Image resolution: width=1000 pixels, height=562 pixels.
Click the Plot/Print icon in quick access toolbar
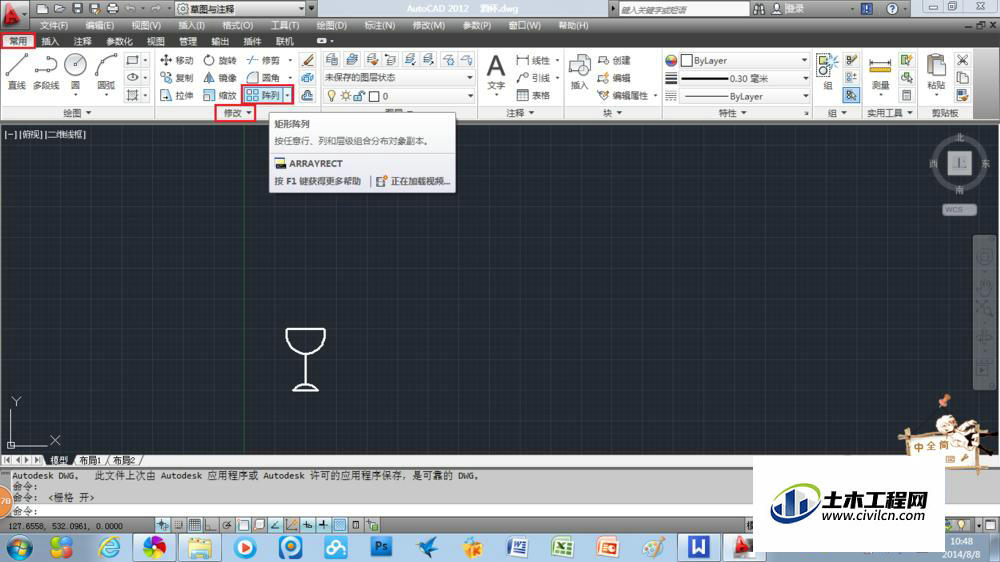(x=113, y=9)
